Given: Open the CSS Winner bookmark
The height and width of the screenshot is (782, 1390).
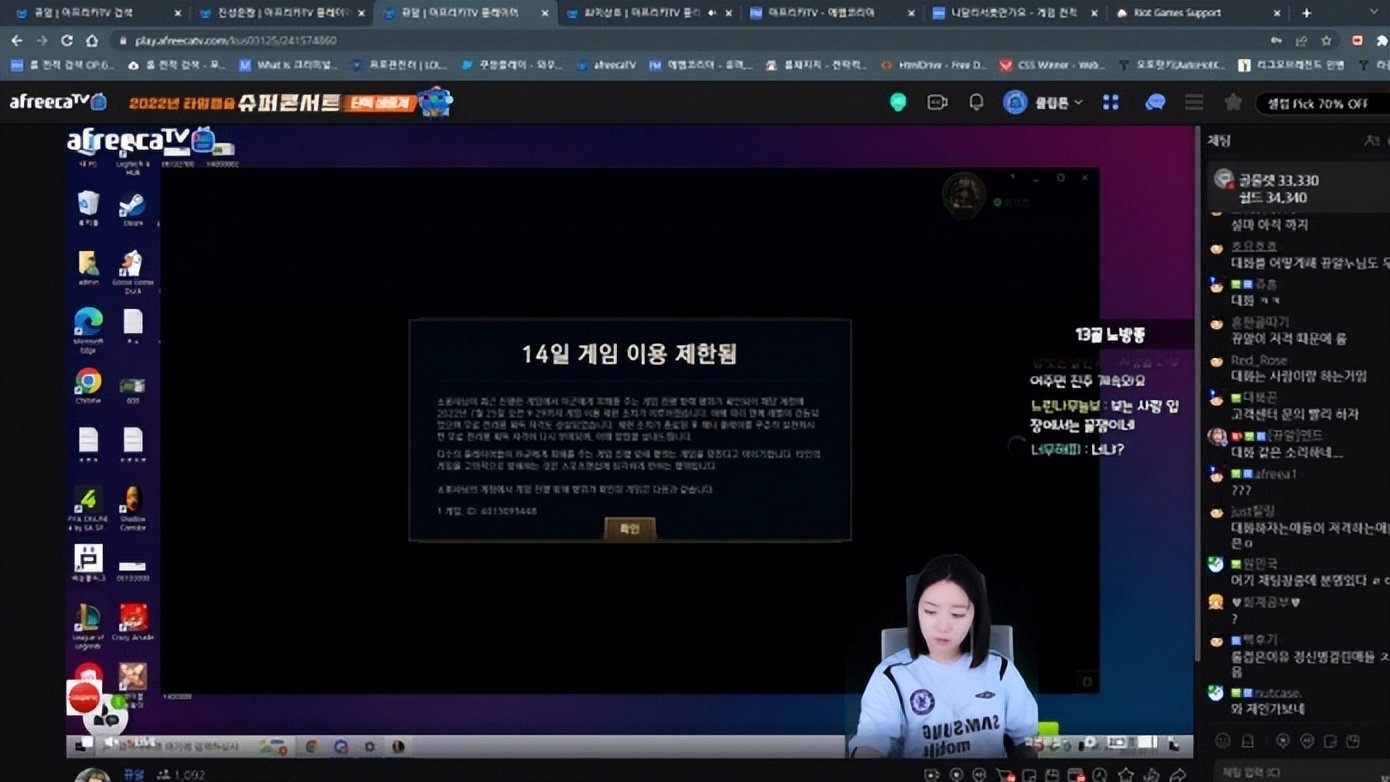Looking at the screenshot, I should 1053,65.
